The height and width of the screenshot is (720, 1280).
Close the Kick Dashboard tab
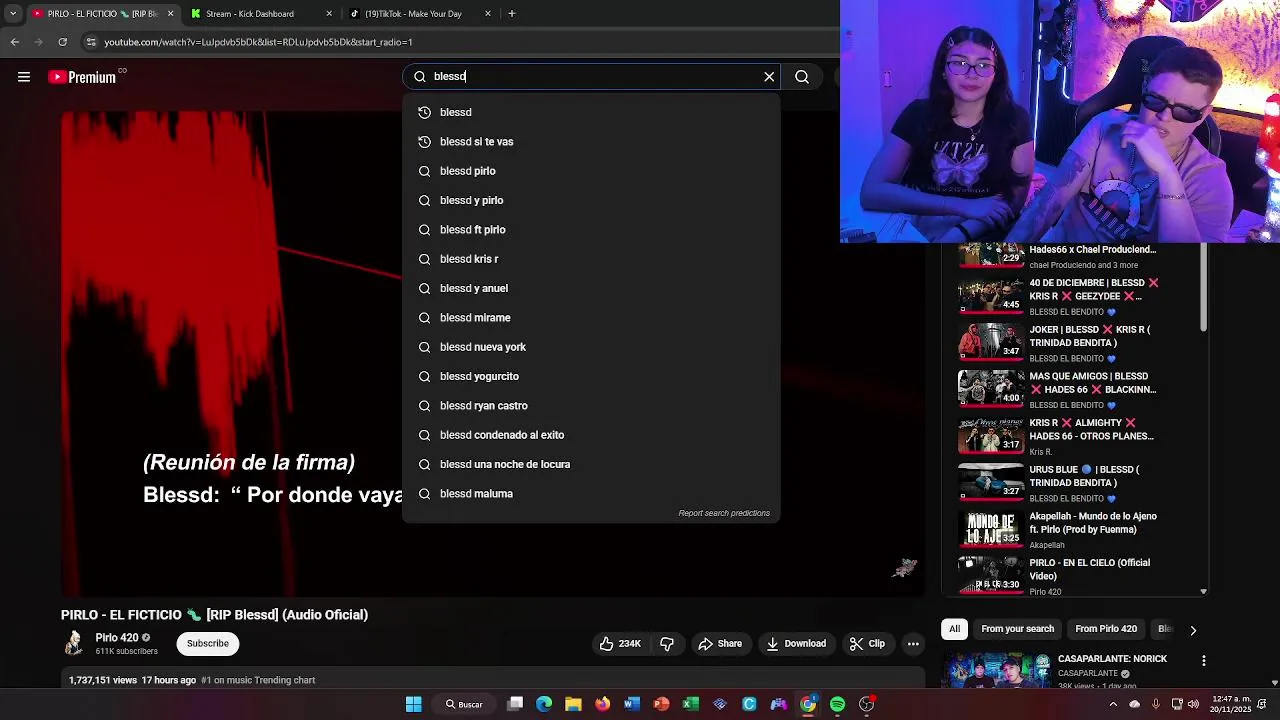pyautogui.click(x=329, y=14)
